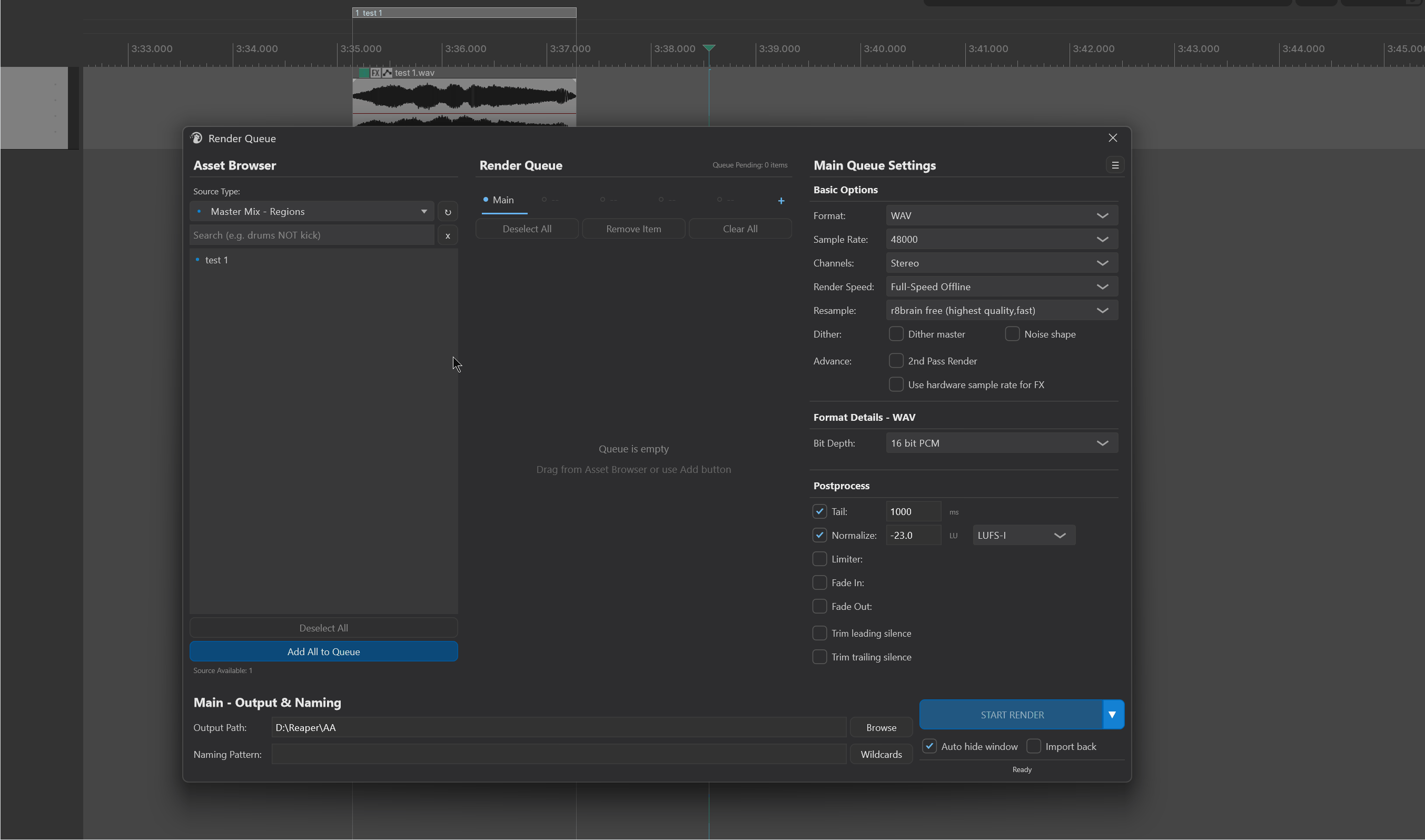The image size is (1425, 840).
Task: Click the test 1 region bar in timeline
Action: tap(464, 13)
